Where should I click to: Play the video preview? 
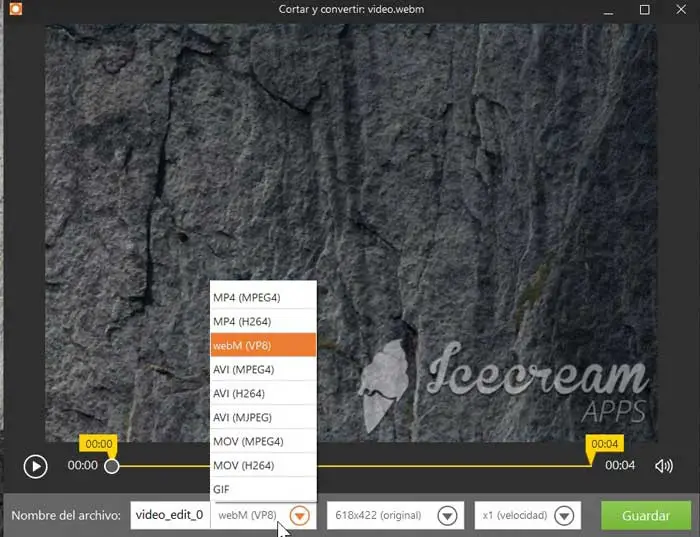35,466
